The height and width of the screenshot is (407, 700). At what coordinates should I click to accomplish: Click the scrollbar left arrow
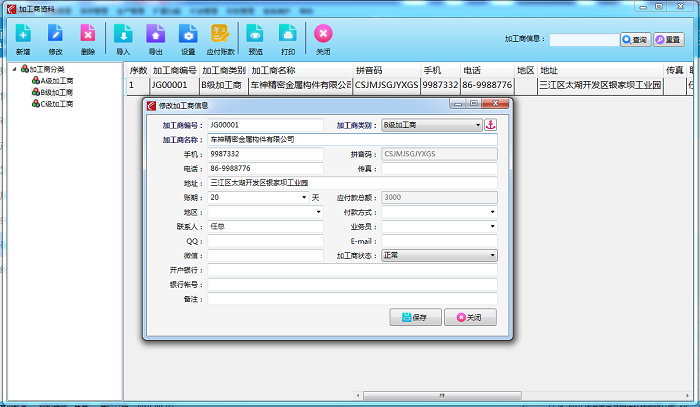(x=358, y=395)
